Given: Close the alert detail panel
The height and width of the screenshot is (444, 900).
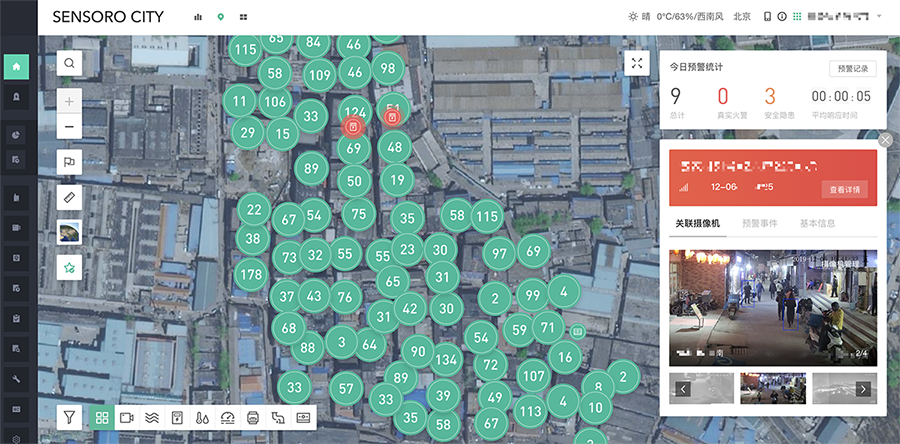Looking at the screenshot, I should [x=886, y=139].
